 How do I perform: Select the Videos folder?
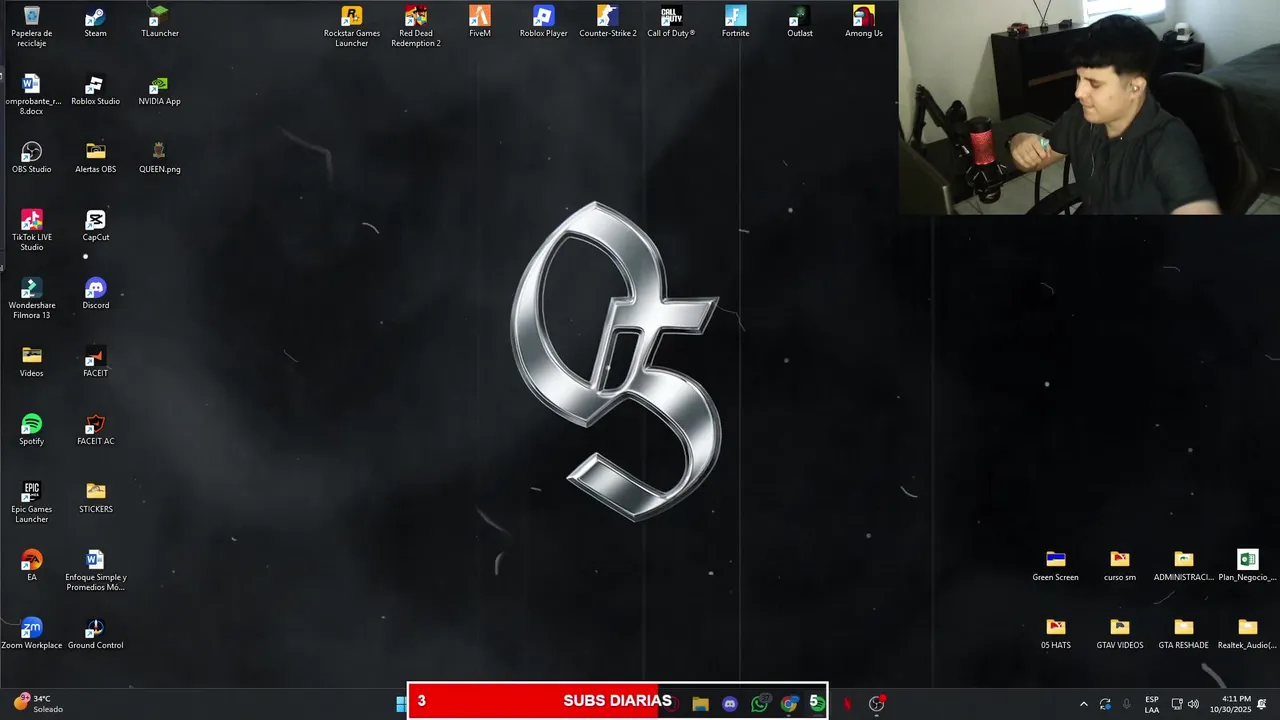tap(31, 362)
